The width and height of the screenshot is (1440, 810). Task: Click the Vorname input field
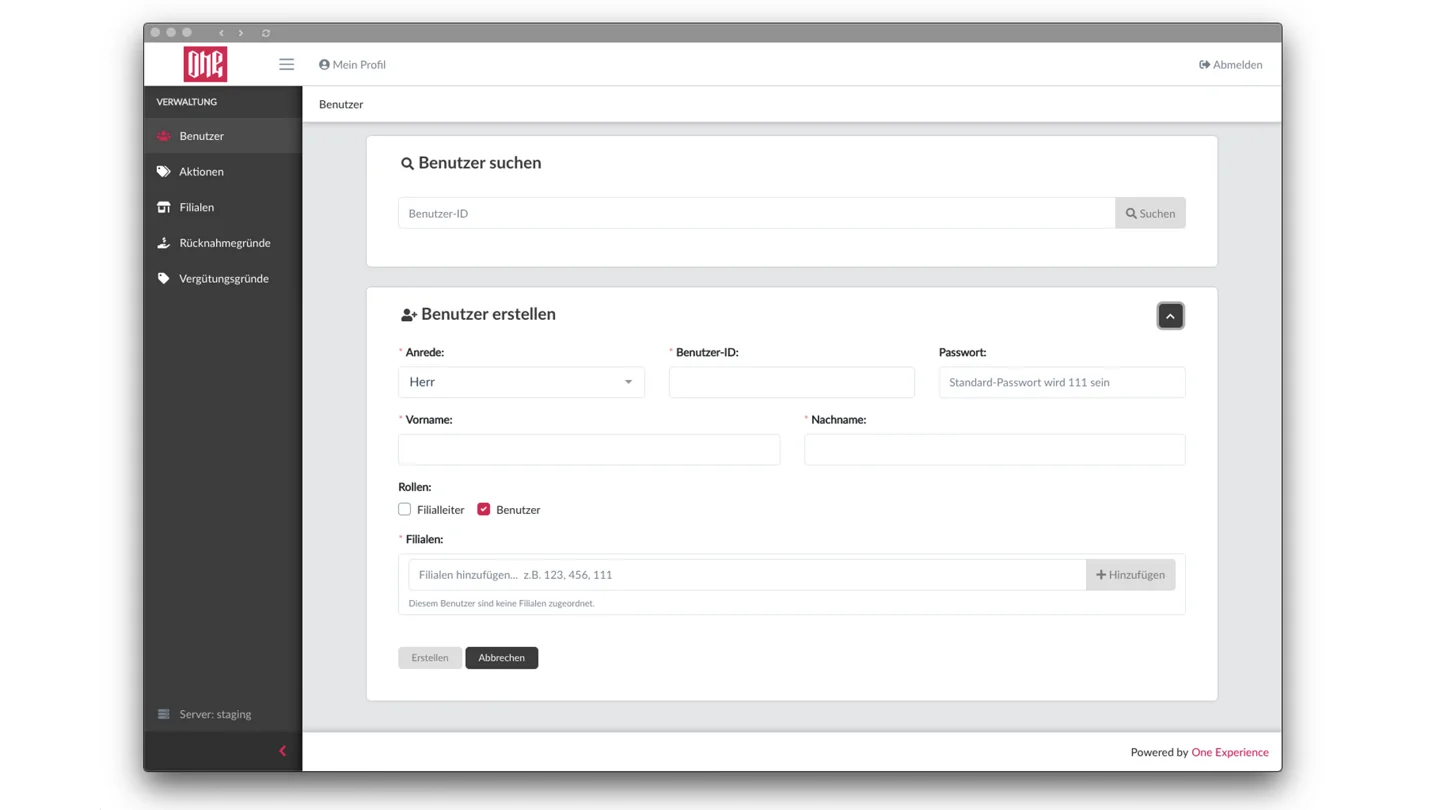click(589, 450)
